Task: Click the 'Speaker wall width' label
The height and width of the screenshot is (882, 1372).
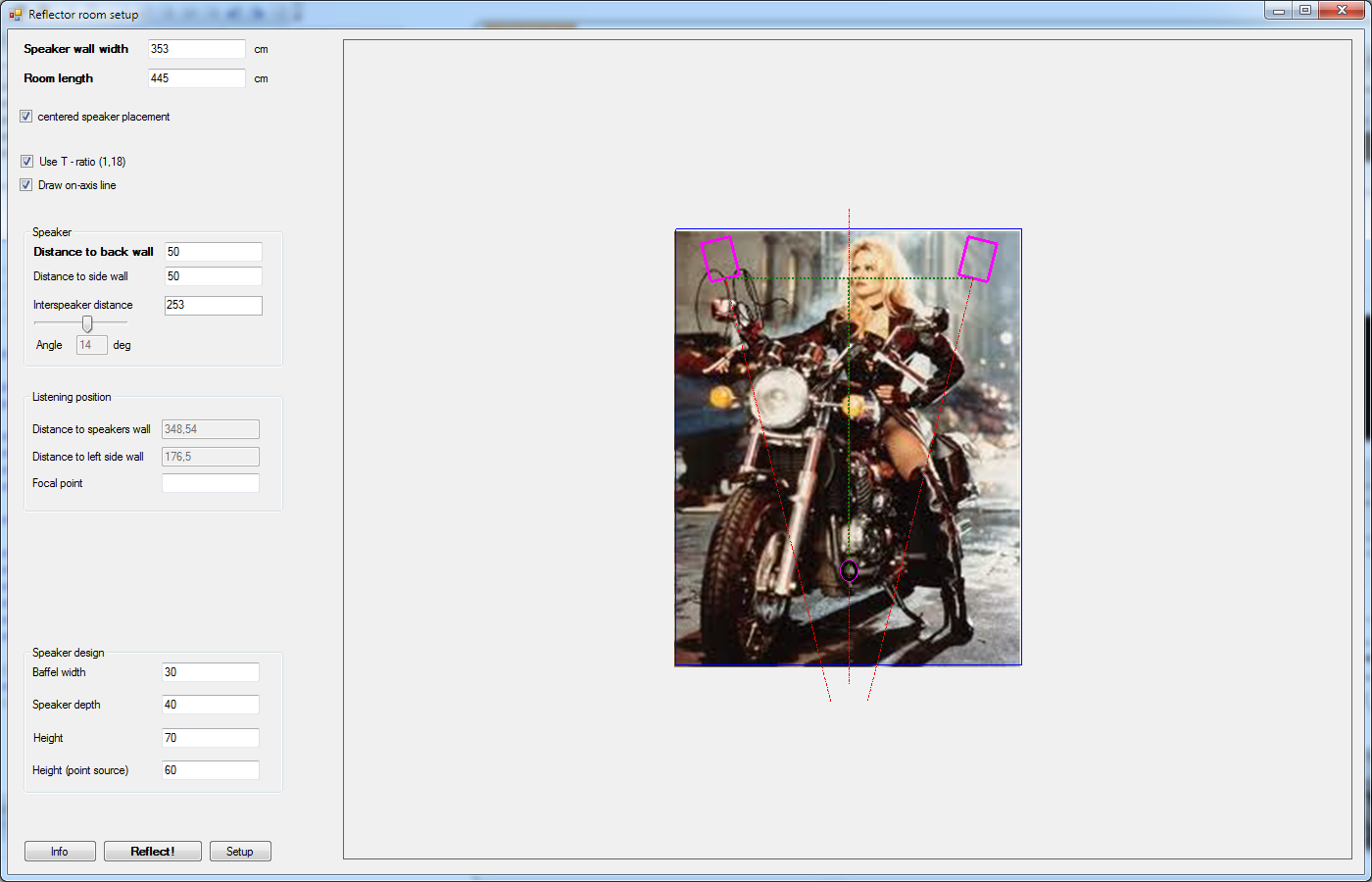Action: pos(76,49)
